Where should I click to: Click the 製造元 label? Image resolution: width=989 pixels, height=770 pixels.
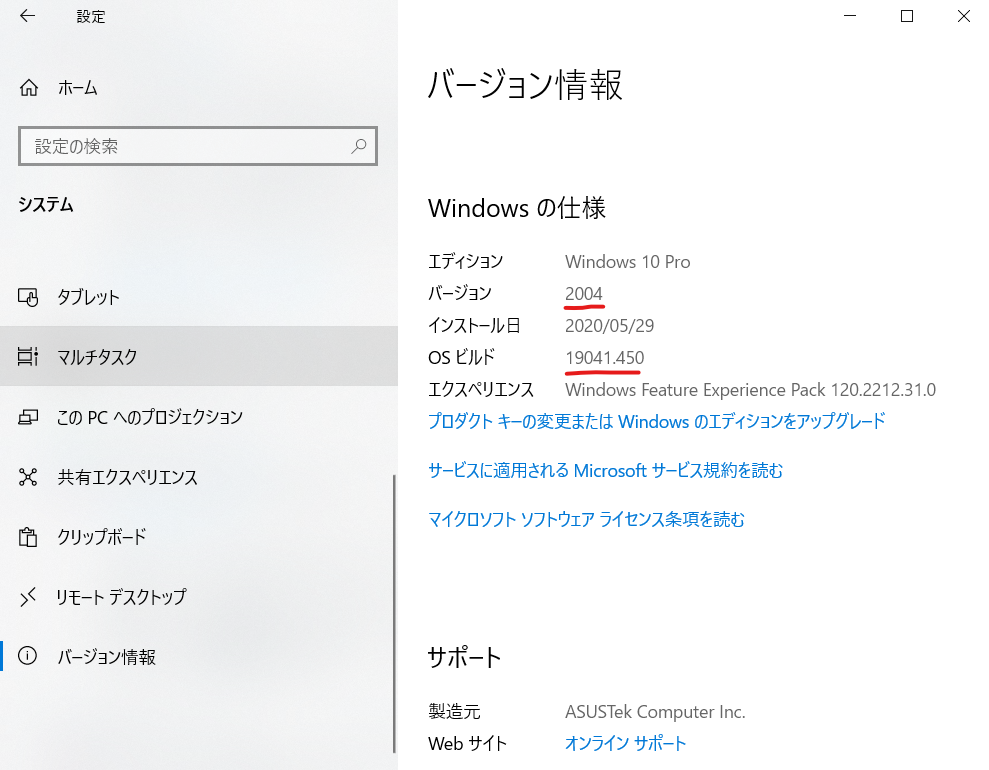point(454,712)
